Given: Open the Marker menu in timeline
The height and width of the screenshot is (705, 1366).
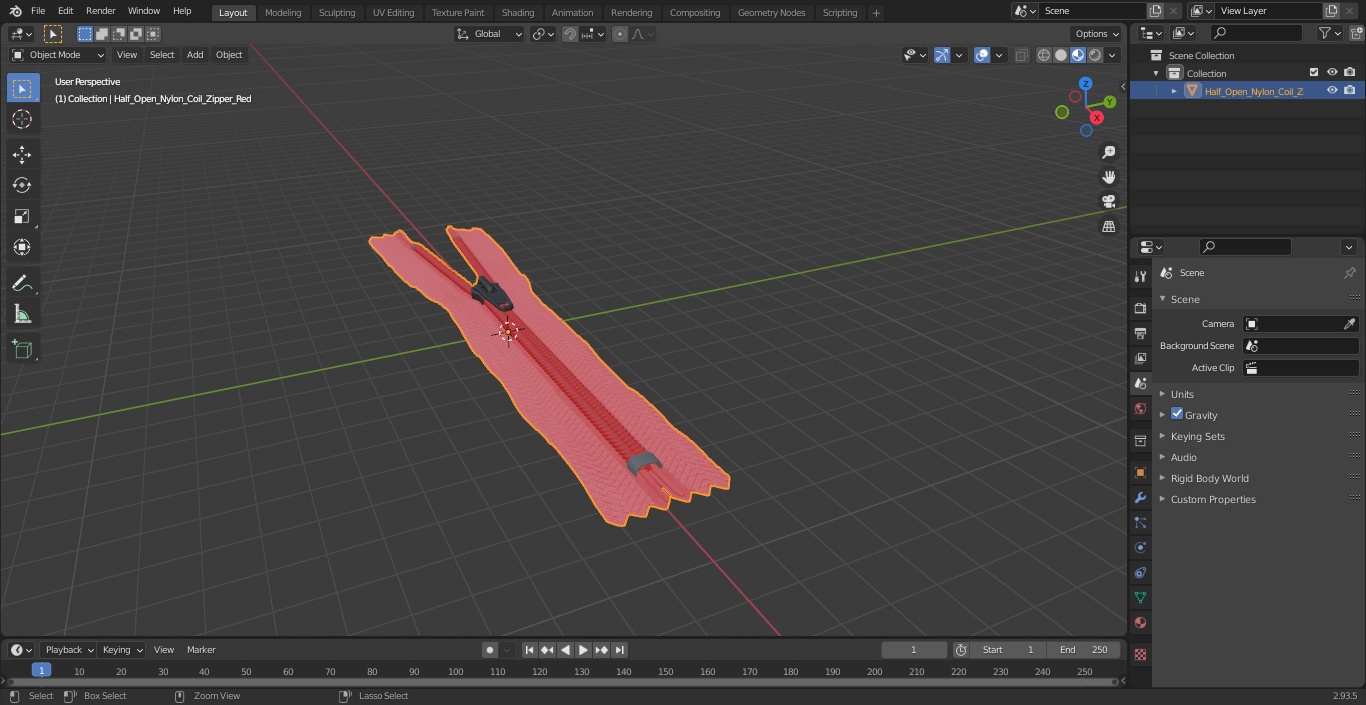Looking at the screenshot, I should tap(201, 650).
